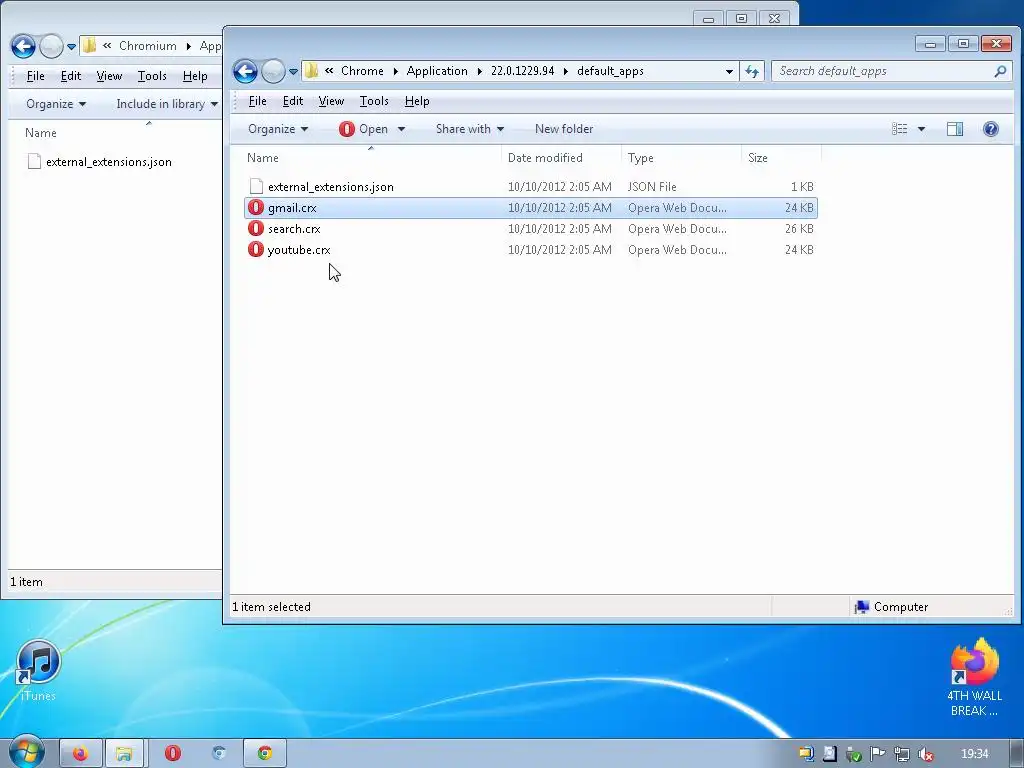
Task: Click the Forward arrow in the default_apps window
Action: tap(273, 71)
